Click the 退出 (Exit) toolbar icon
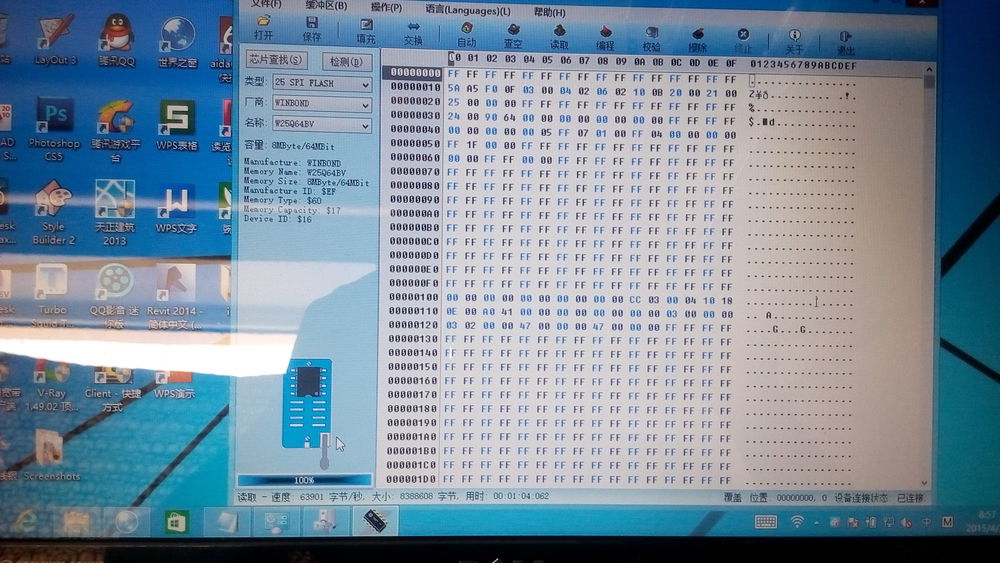 [846, 42]
